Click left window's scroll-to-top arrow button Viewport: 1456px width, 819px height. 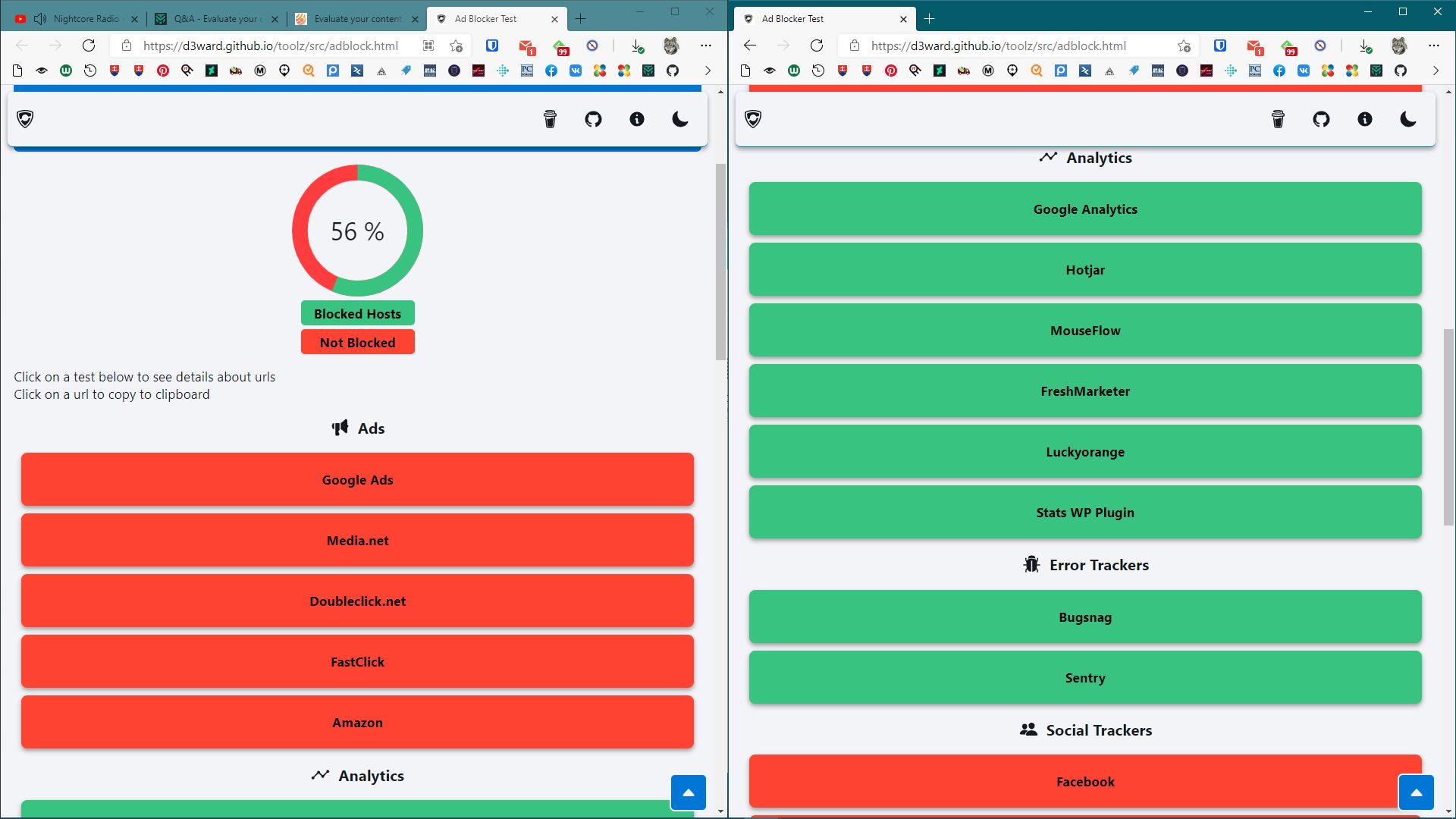[x=689, y=792]
